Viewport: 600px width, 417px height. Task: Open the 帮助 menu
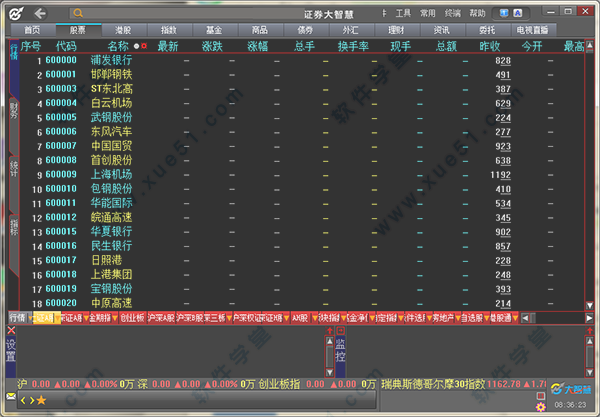[x=478, y=13]
